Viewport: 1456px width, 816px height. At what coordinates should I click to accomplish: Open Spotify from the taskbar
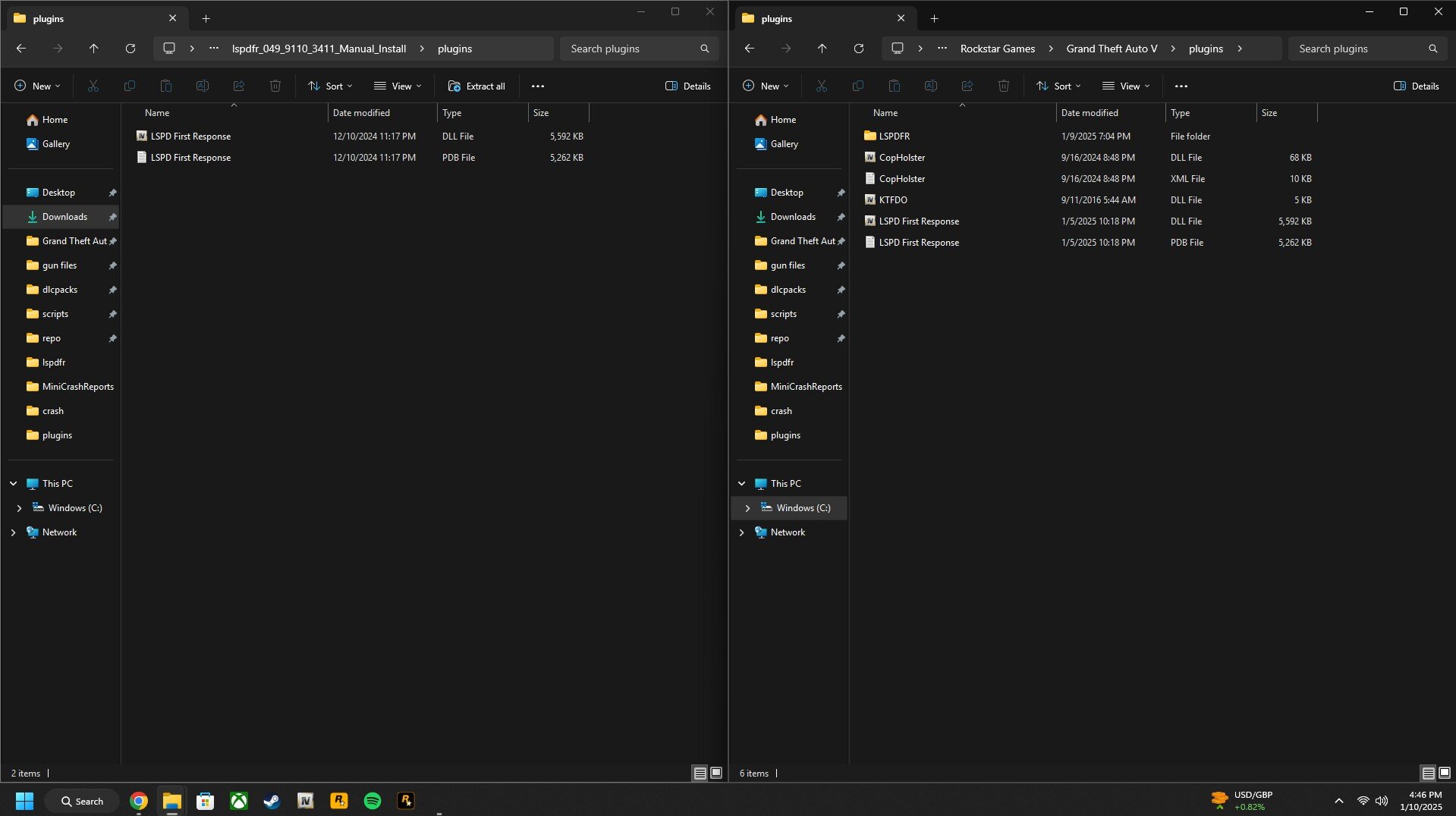[x=372, y=801]
